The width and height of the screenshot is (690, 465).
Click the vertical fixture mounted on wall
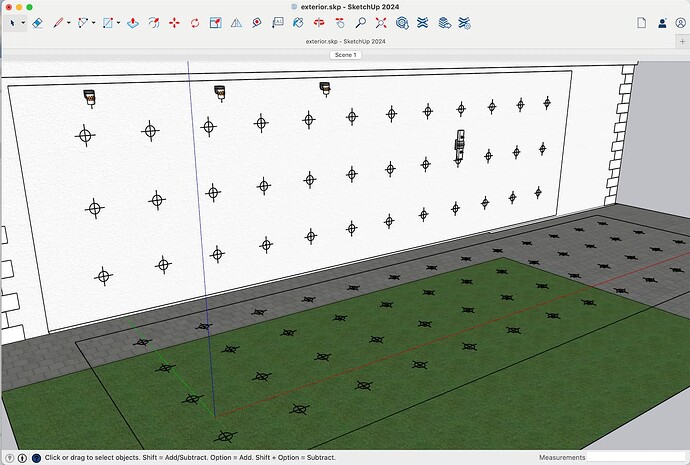[x=459, y=146]
